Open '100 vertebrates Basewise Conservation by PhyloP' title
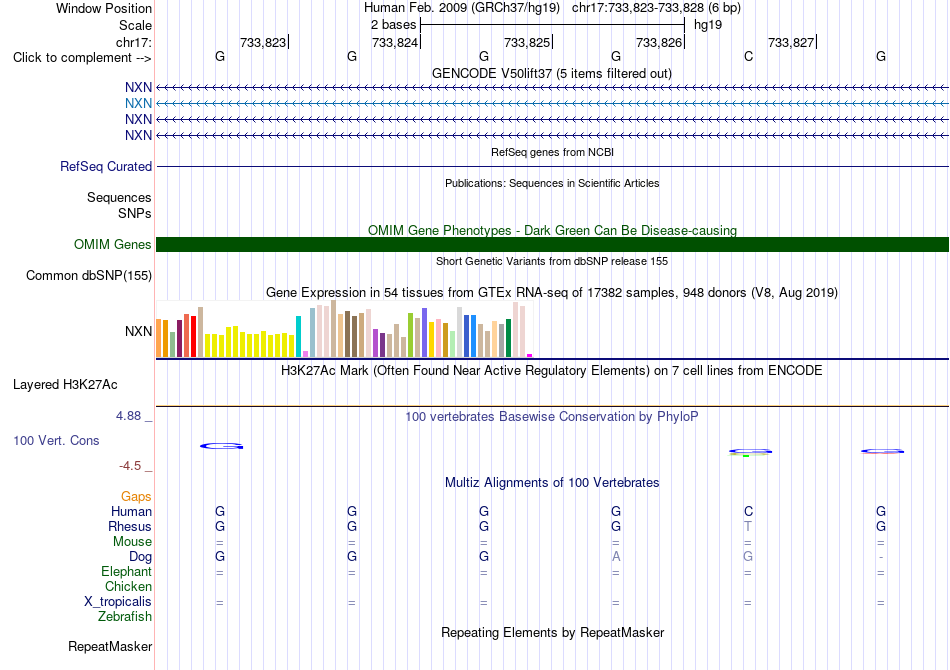Screen dimensions: 950x670 551,416
